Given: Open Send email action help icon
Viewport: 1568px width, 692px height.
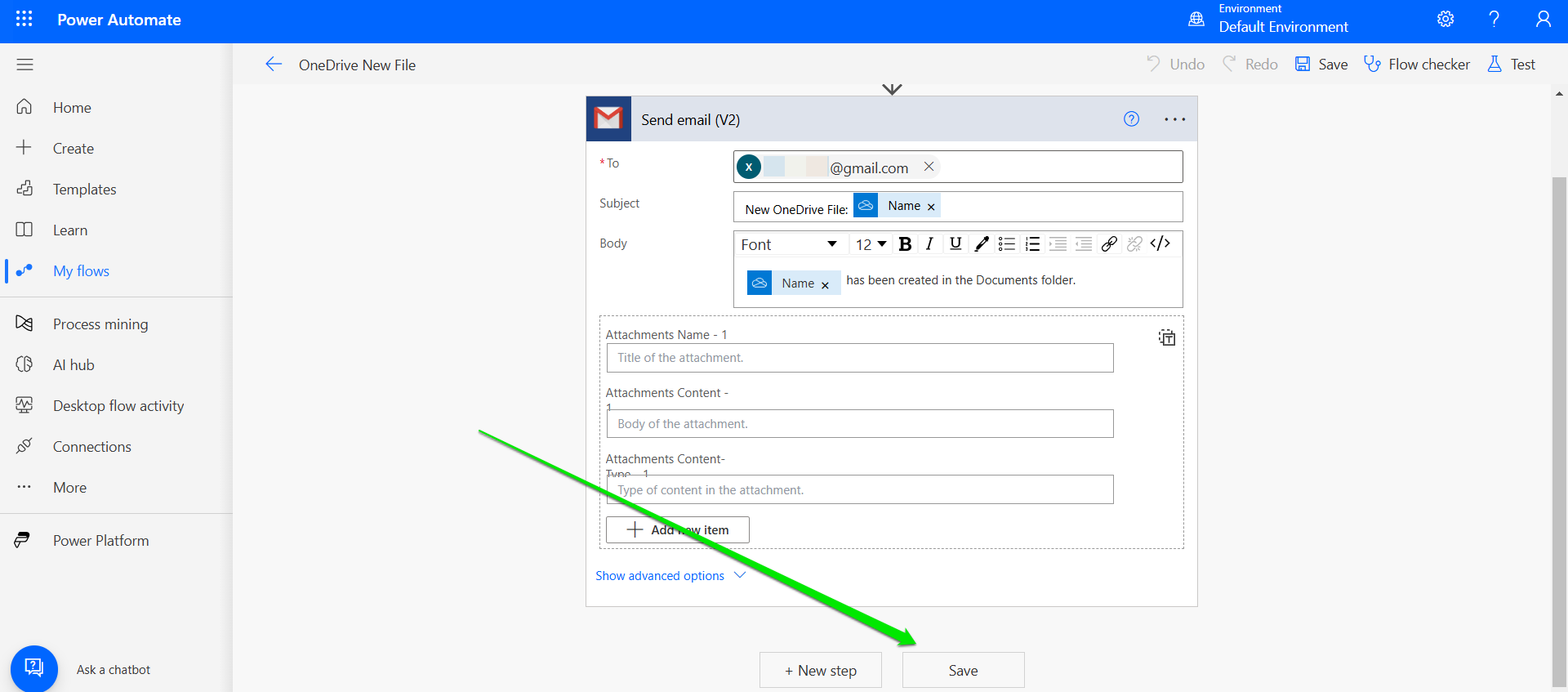Looking at the screenshot, I should pos(1131,119).
